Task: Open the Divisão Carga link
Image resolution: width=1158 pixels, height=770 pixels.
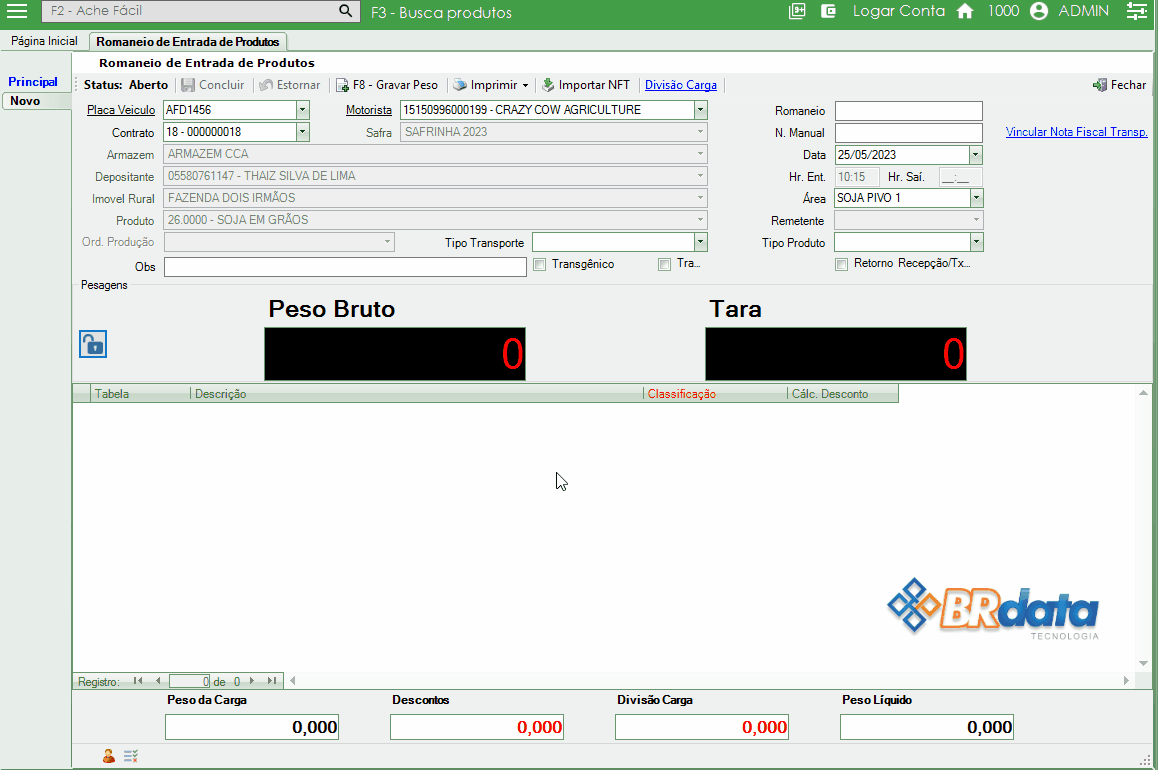Action: pyautogui.click(x=680, y=85)
